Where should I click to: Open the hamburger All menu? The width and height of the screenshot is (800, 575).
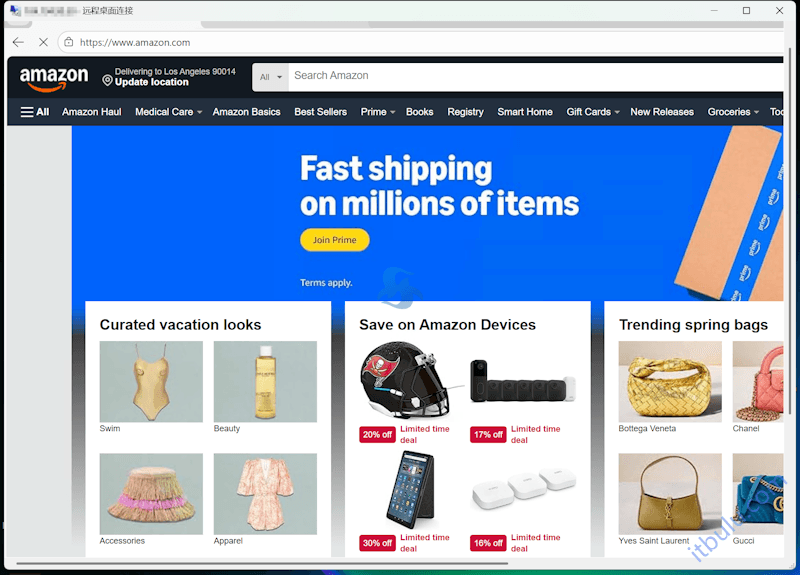tap(35, 112)
